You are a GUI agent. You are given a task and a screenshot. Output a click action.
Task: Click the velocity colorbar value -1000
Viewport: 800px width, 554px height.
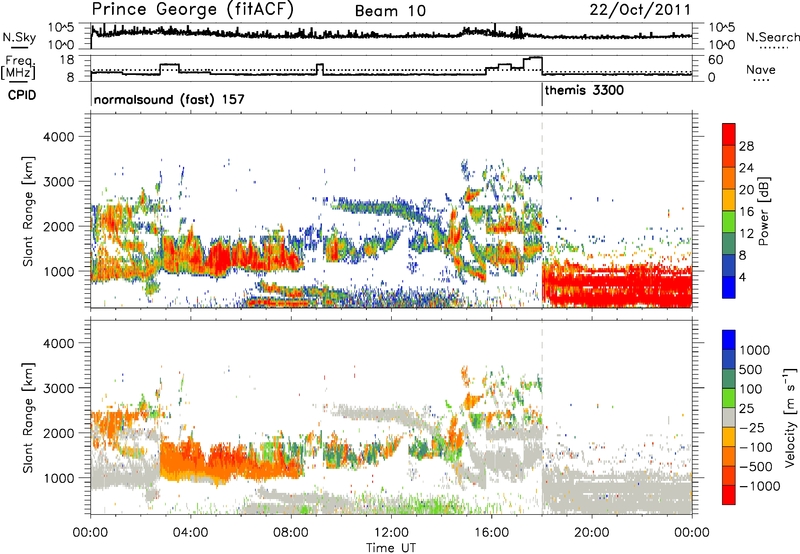tap(760, 486)
